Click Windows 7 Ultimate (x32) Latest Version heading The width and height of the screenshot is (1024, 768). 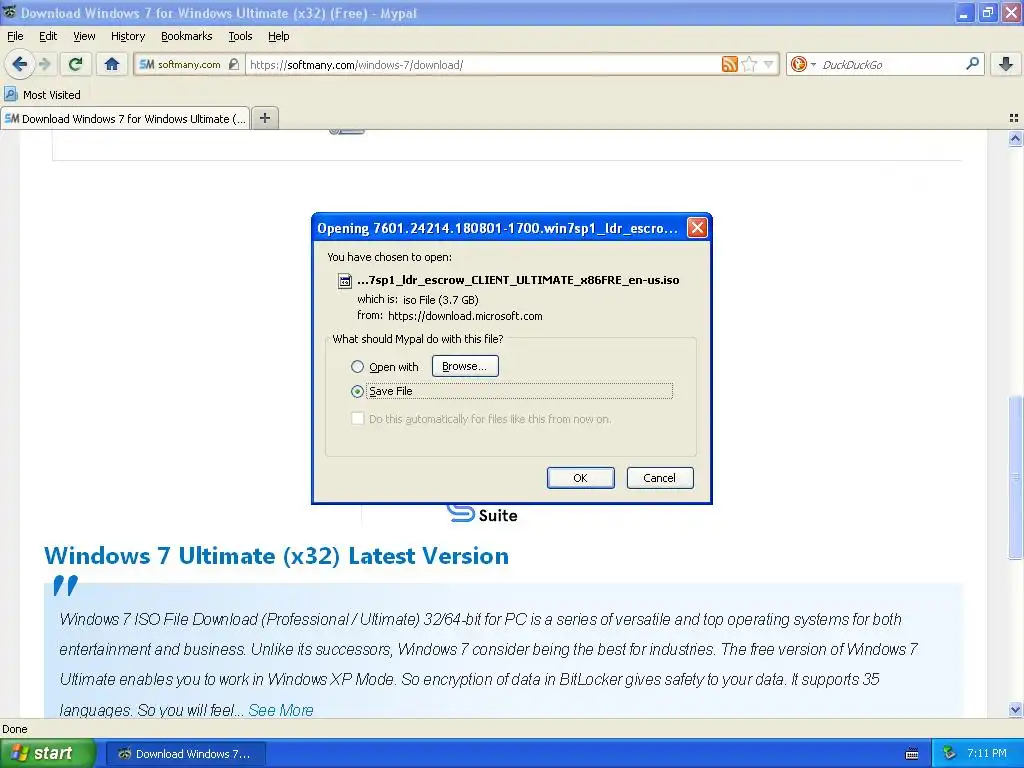pos(276,556)
